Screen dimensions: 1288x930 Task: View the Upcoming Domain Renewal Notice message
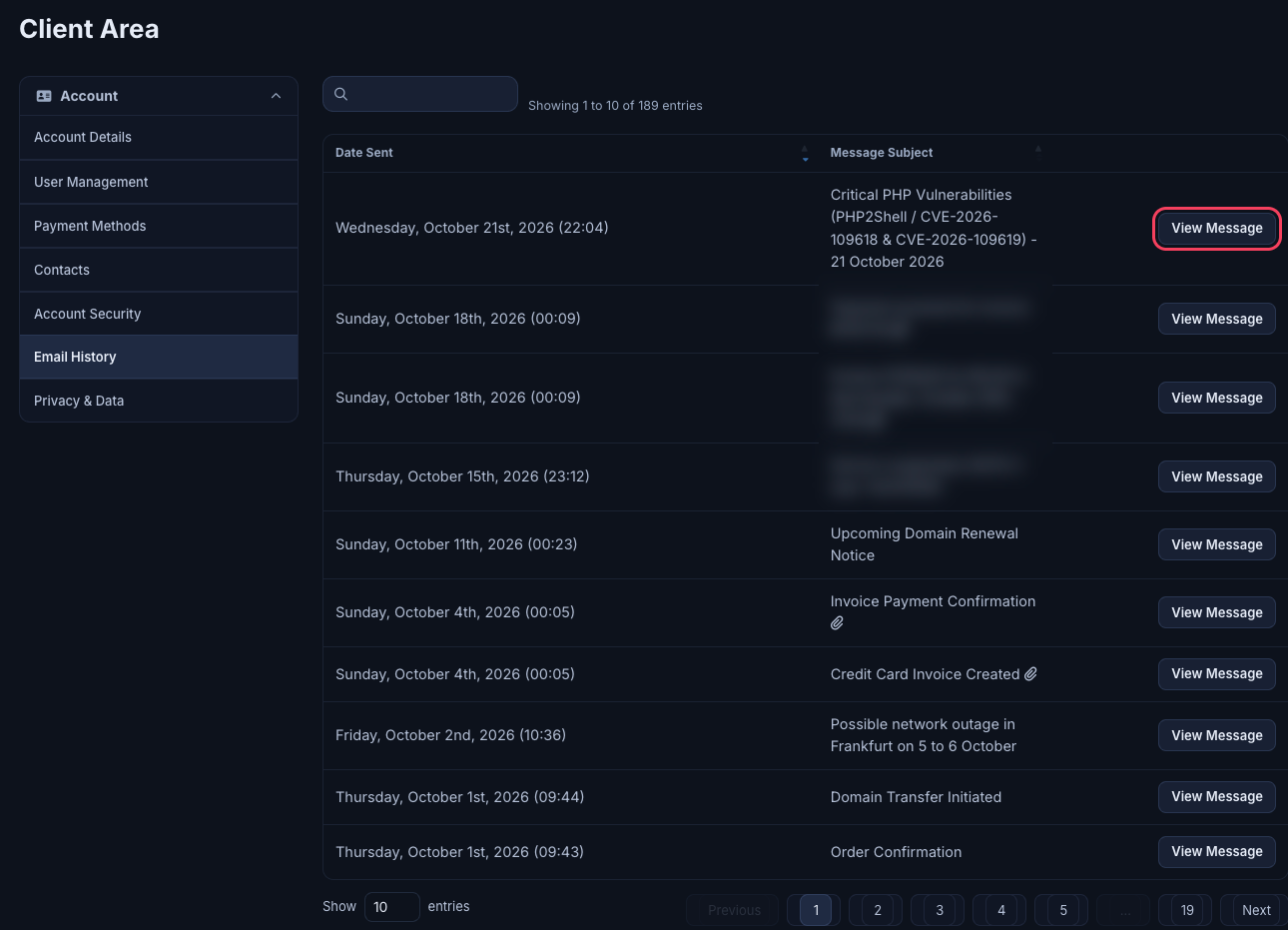coord(1217,545)
